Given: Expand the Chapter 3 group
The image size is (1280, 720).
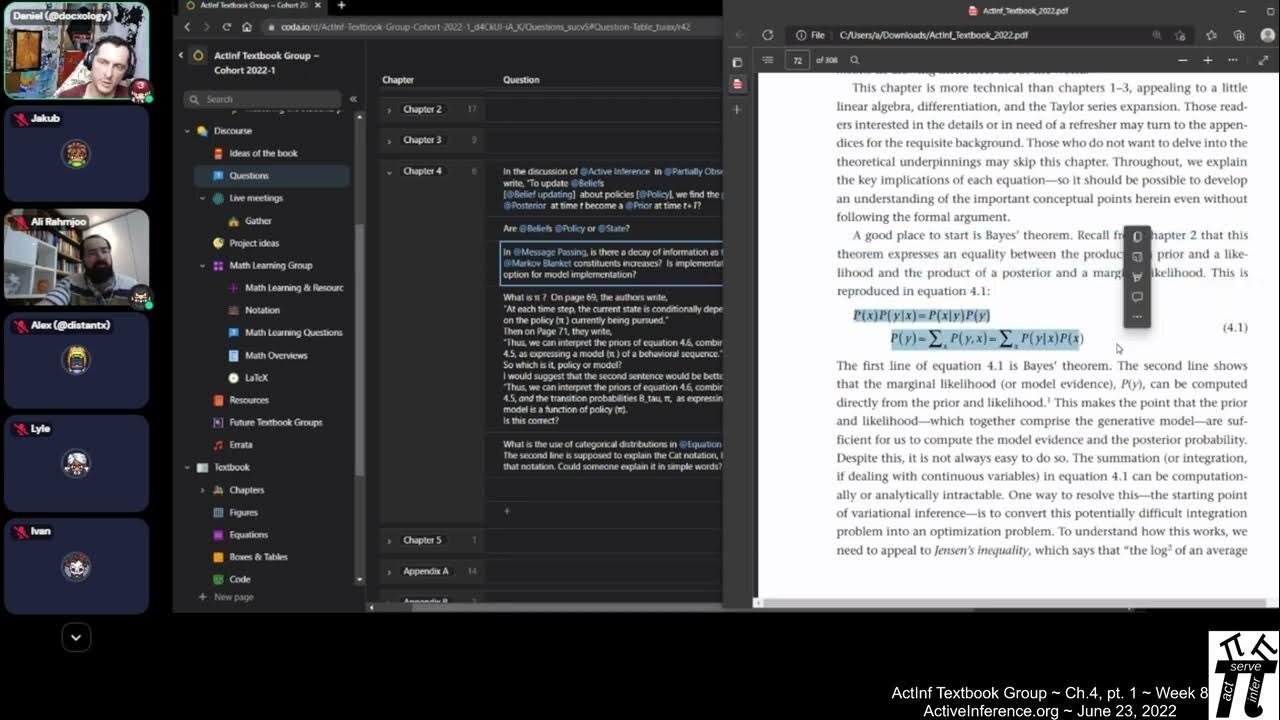Looking at the screenshot, I should (389, 140).
